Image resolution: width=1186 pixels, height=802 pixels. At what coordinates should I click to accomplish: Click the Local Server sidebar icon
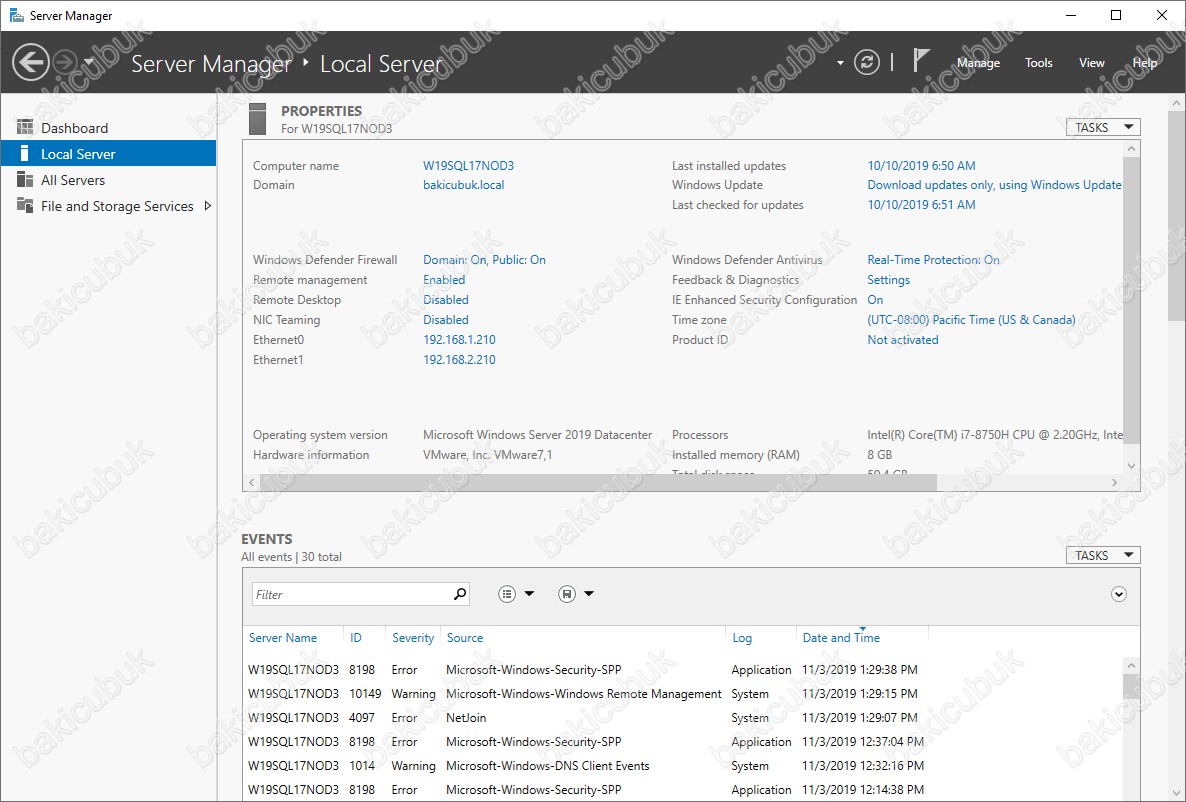pyautogui.click(x=24, y=154)
